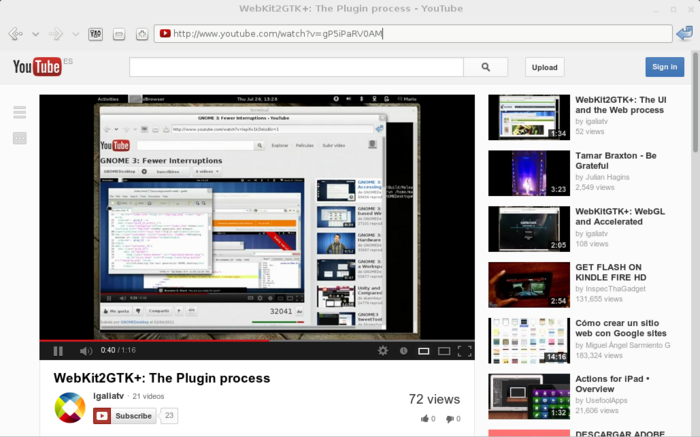Switch to the small player size
This screenshot has height=437, width=700.
(x=424, y=351)
